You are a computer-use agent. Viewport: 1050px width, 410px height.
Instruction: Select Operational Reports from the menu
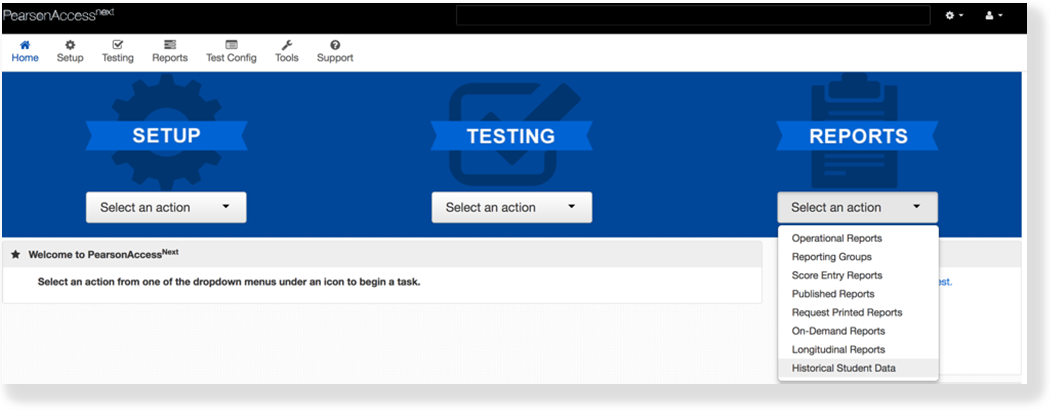tap(836, 238)
